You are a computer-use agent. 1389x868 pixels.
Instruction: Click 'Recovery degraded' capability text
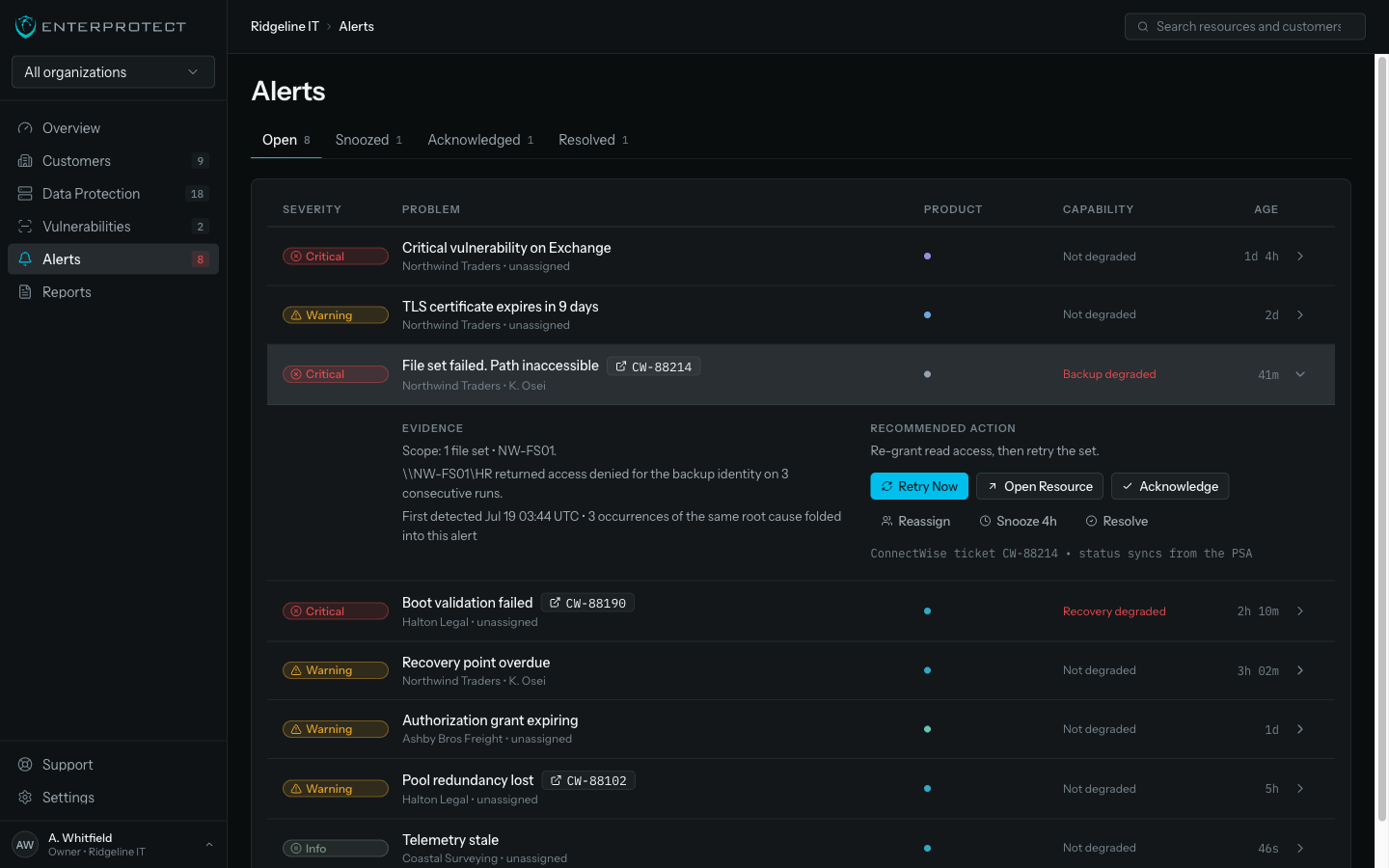pos(1114,611)
